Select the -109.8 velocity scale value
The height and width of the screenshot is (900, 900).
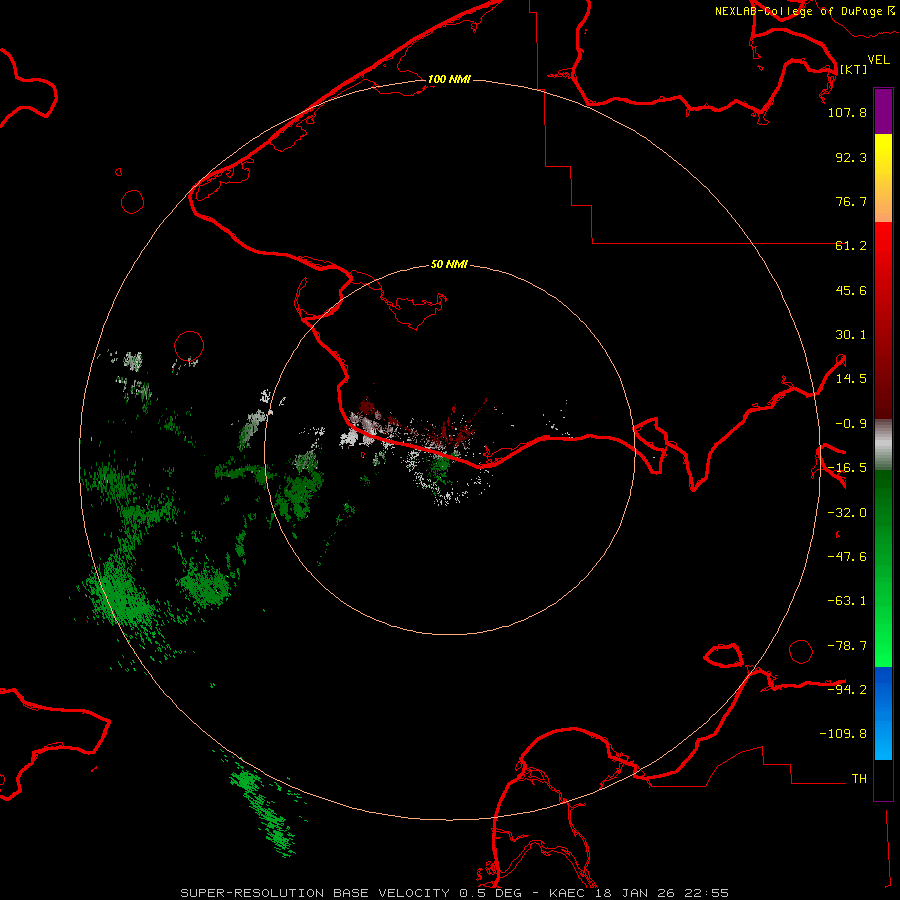(843, 734)
